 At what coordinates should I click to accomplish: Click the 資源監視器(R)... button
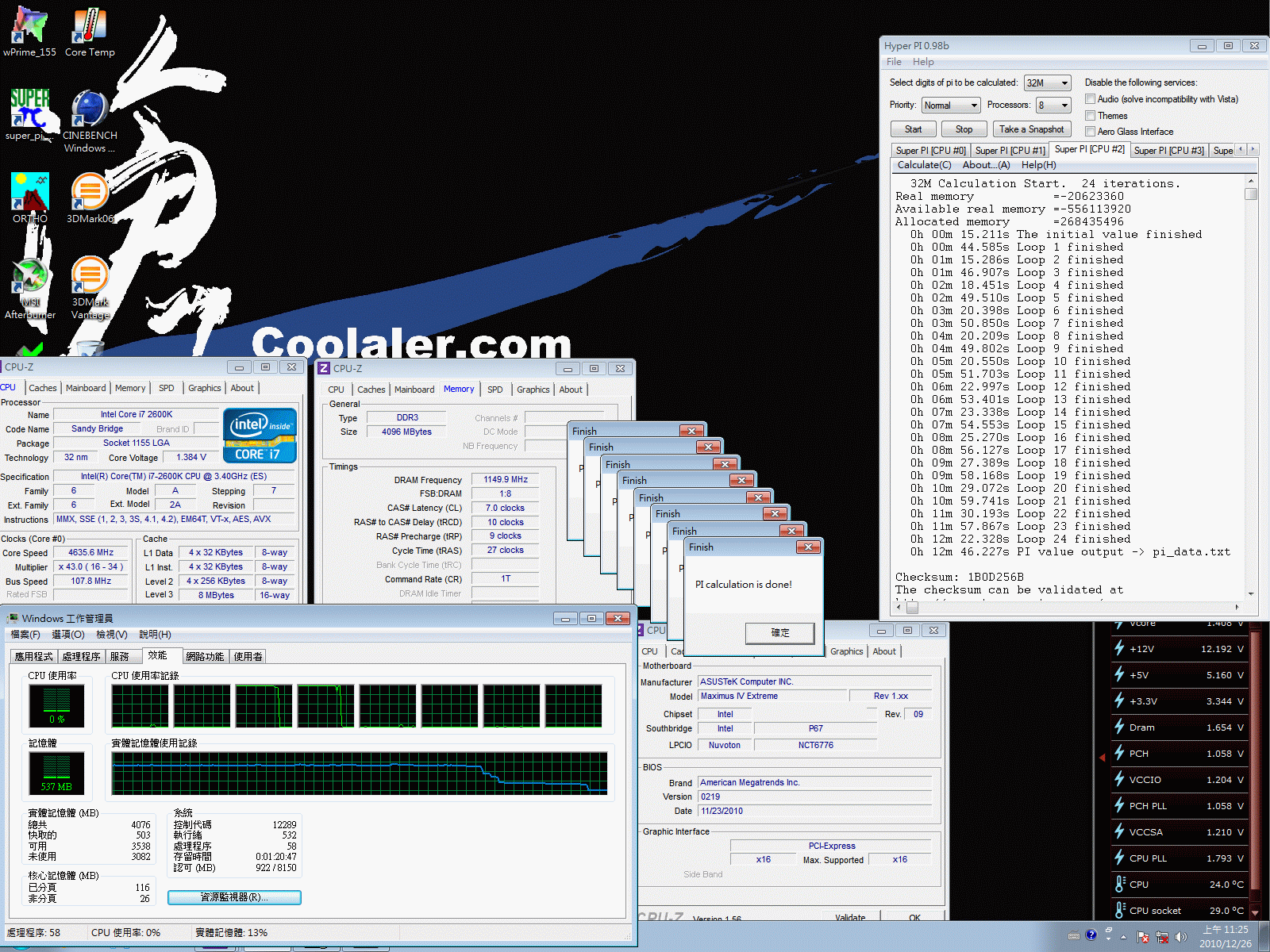click(x=234, y=897)
